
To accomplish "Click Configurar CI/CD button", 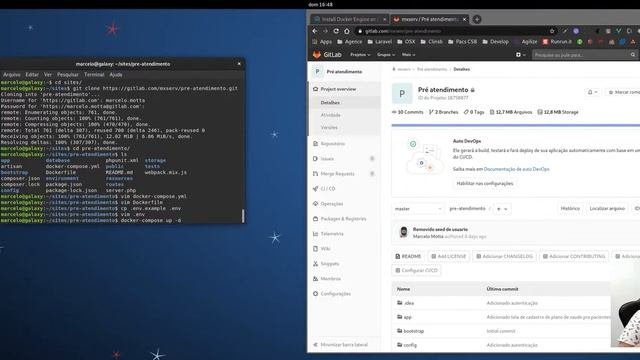I will [x=416, y=270].
